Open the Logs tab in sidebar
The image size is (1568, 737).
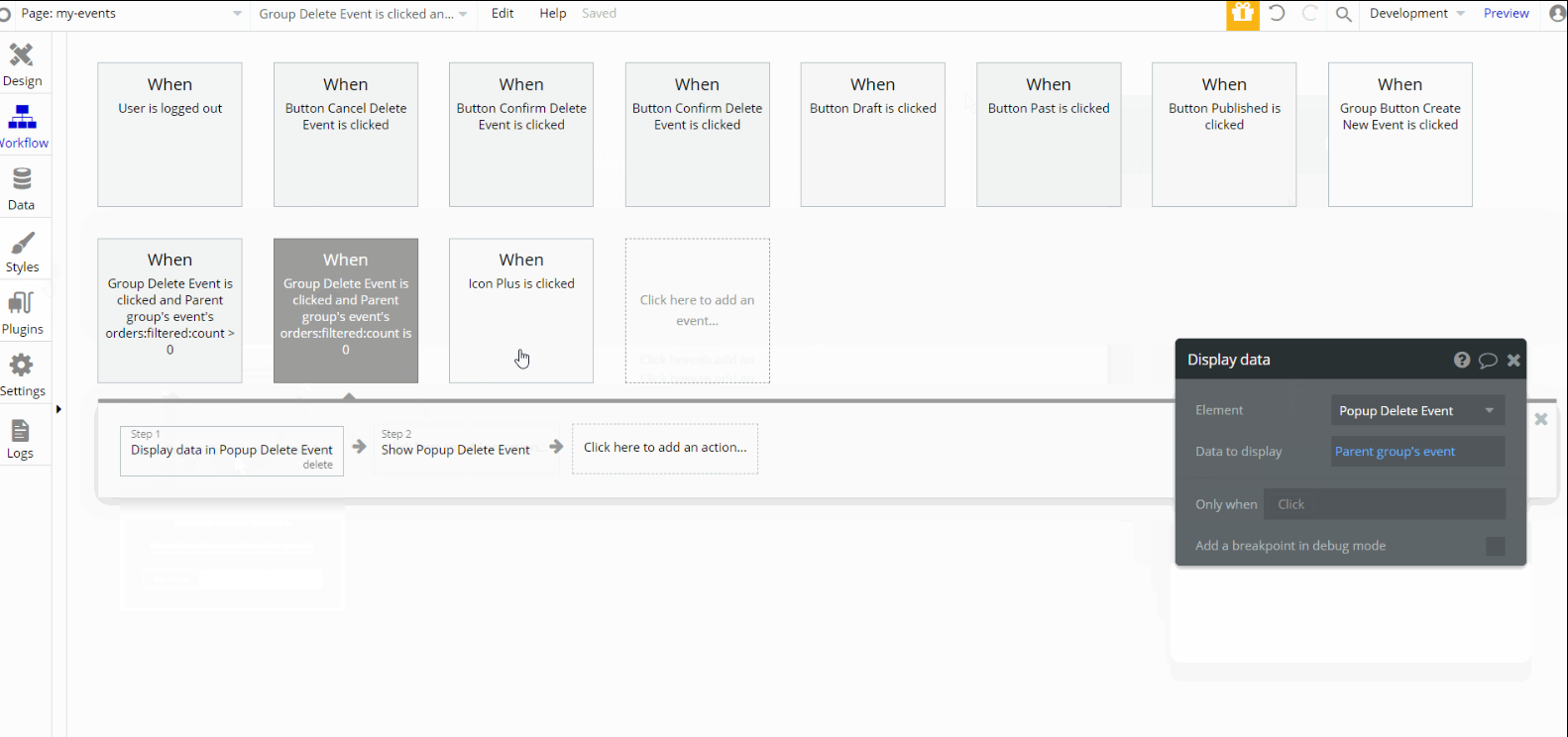[22, 438]
